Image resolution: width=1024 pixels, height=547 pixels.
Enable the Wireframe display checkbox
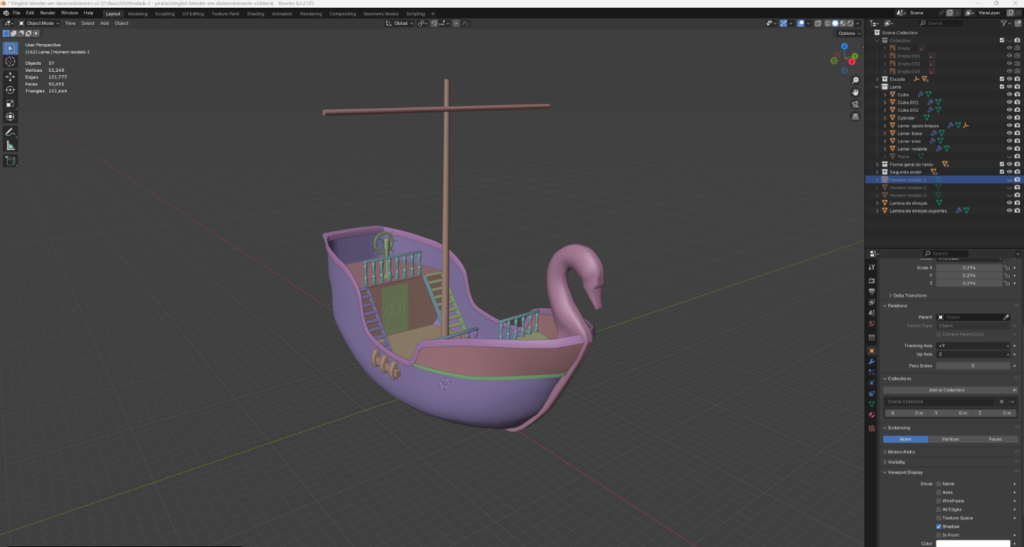pos(939,500)
